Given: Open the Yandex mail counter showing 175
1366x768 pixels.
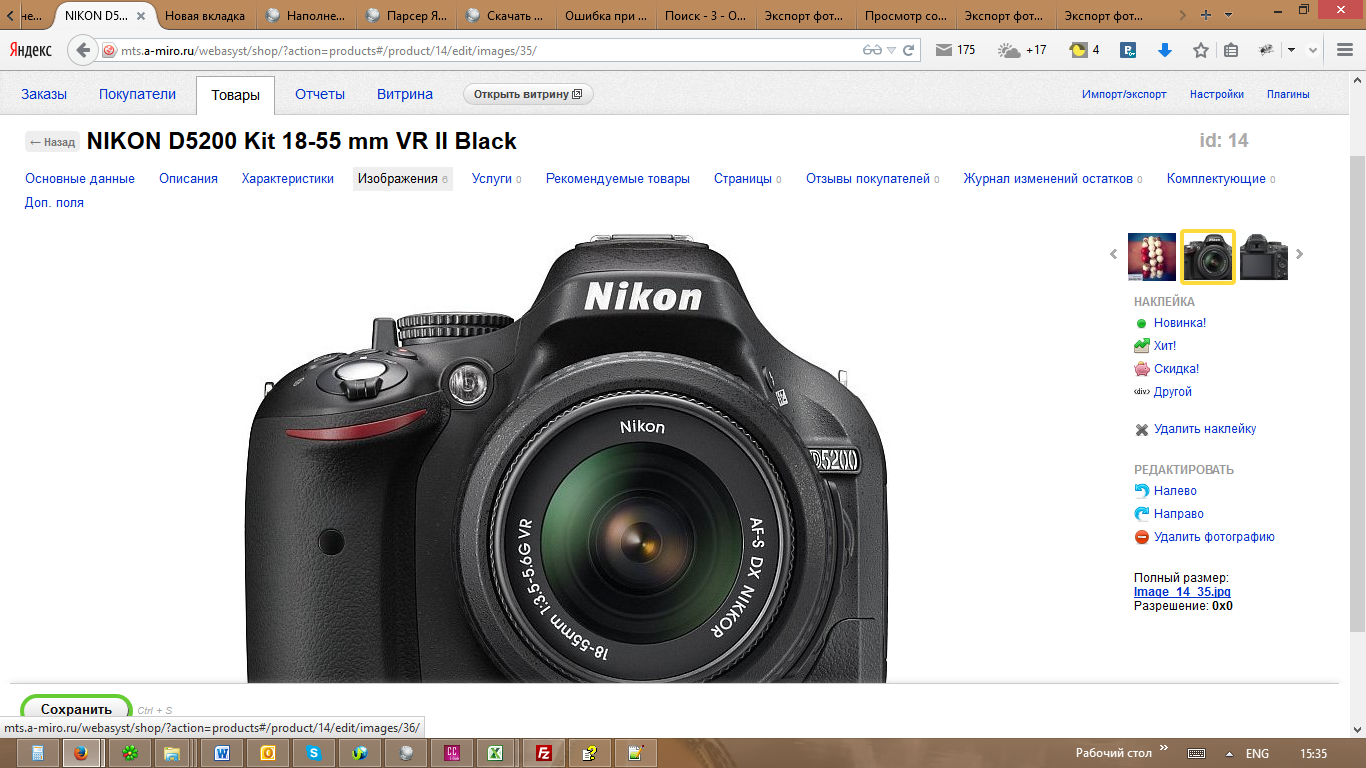Looking at the screenshot, I should coord(955,50).
